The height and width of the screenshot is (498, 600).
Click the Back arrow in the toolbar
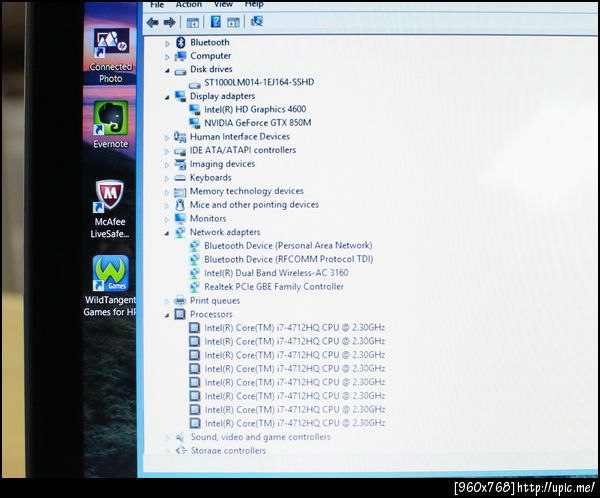pos(153,23)
